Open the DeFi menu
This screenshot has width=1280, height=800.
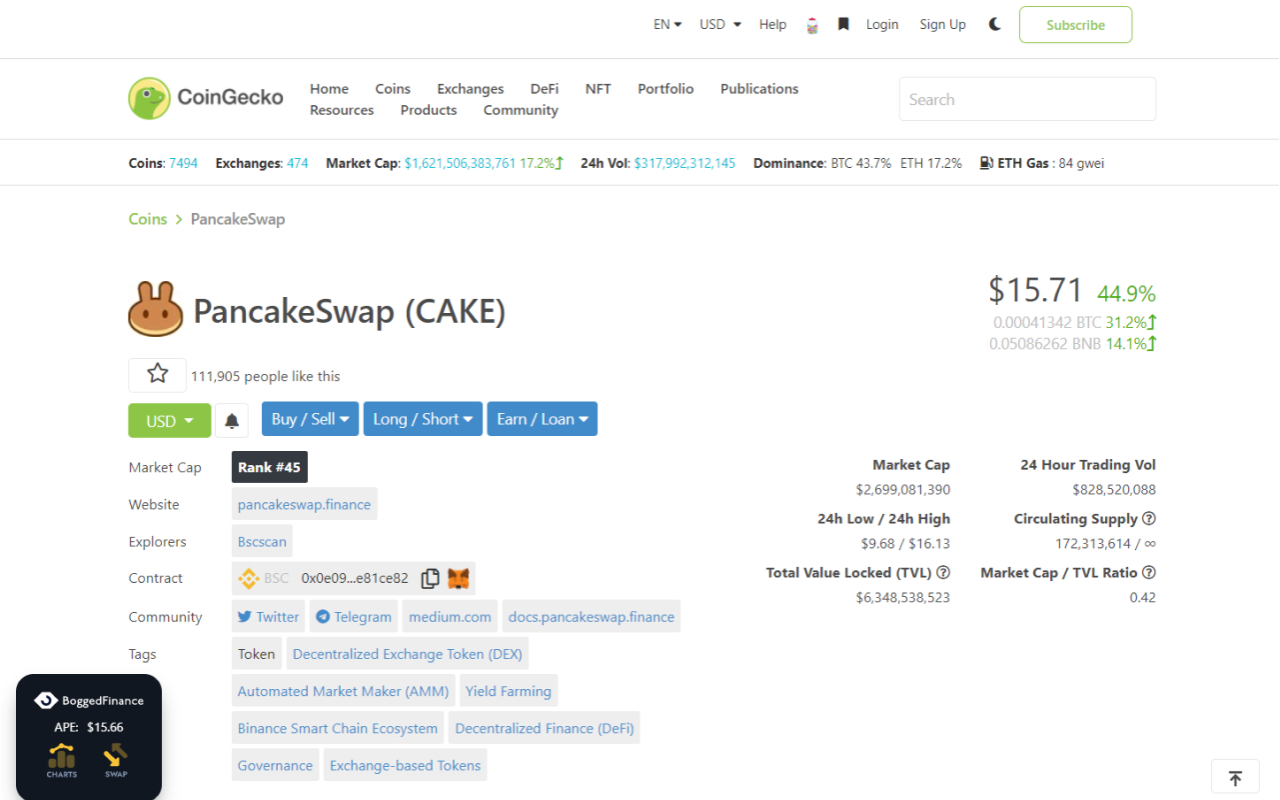point(544,88)
